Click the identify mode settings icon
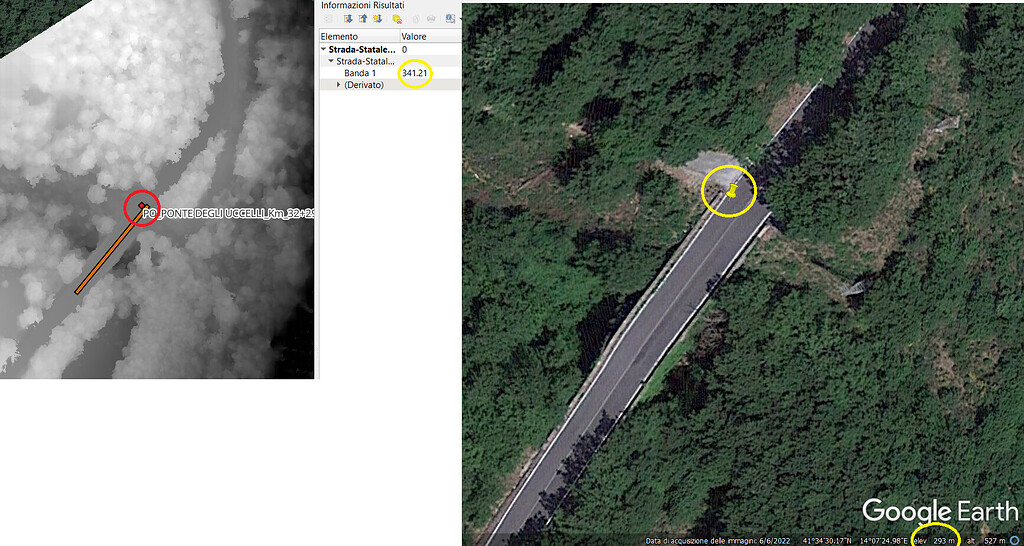1024x546 pixels. 451,19
